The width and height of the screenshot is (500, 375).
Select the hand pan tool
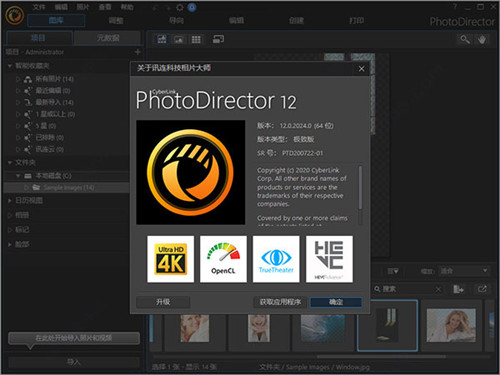click(x=482, y=39)
